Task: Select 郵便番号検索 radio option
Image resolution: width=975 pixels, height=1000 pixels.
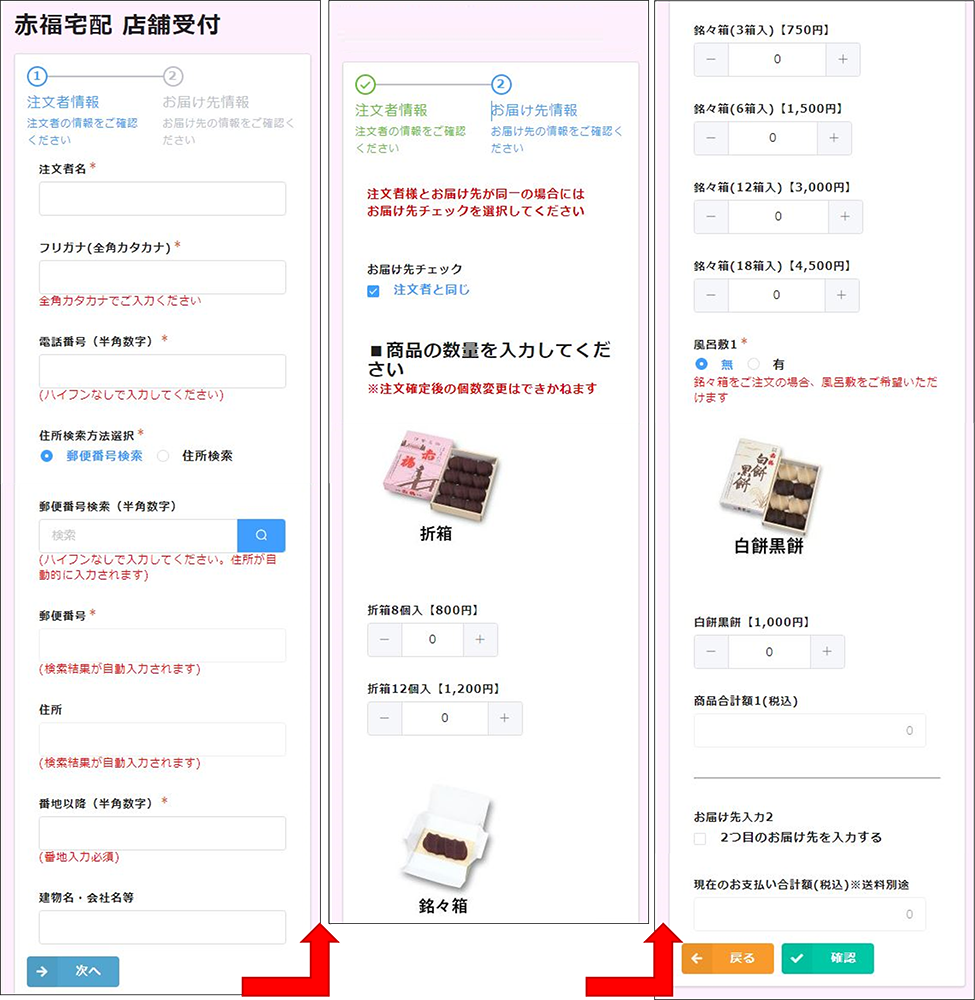Action: pyautogui.click(x=47, y=456)
